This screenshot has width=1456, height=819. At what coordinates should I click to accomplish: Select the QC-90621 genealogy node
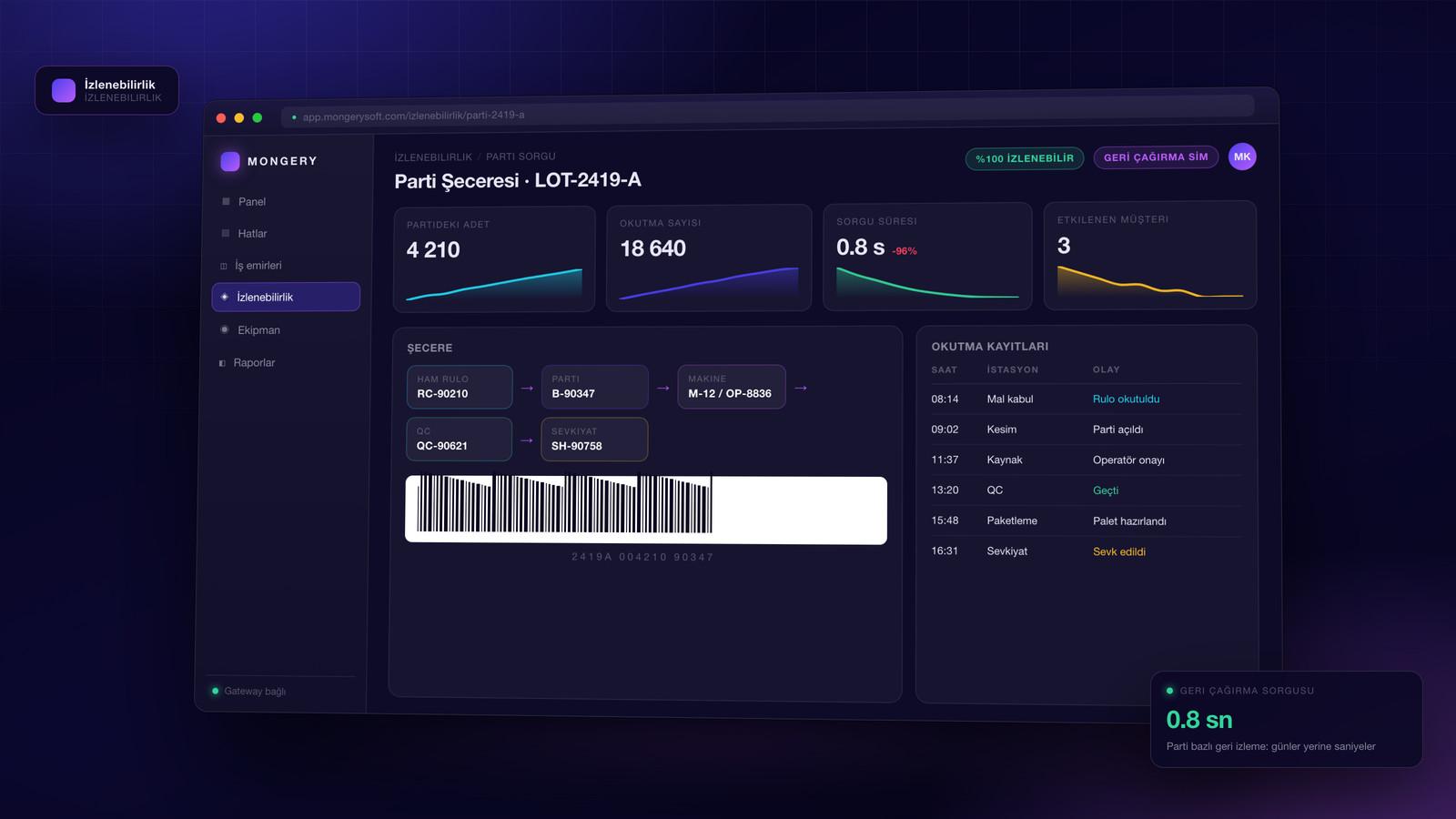click(x=459, y=440)
